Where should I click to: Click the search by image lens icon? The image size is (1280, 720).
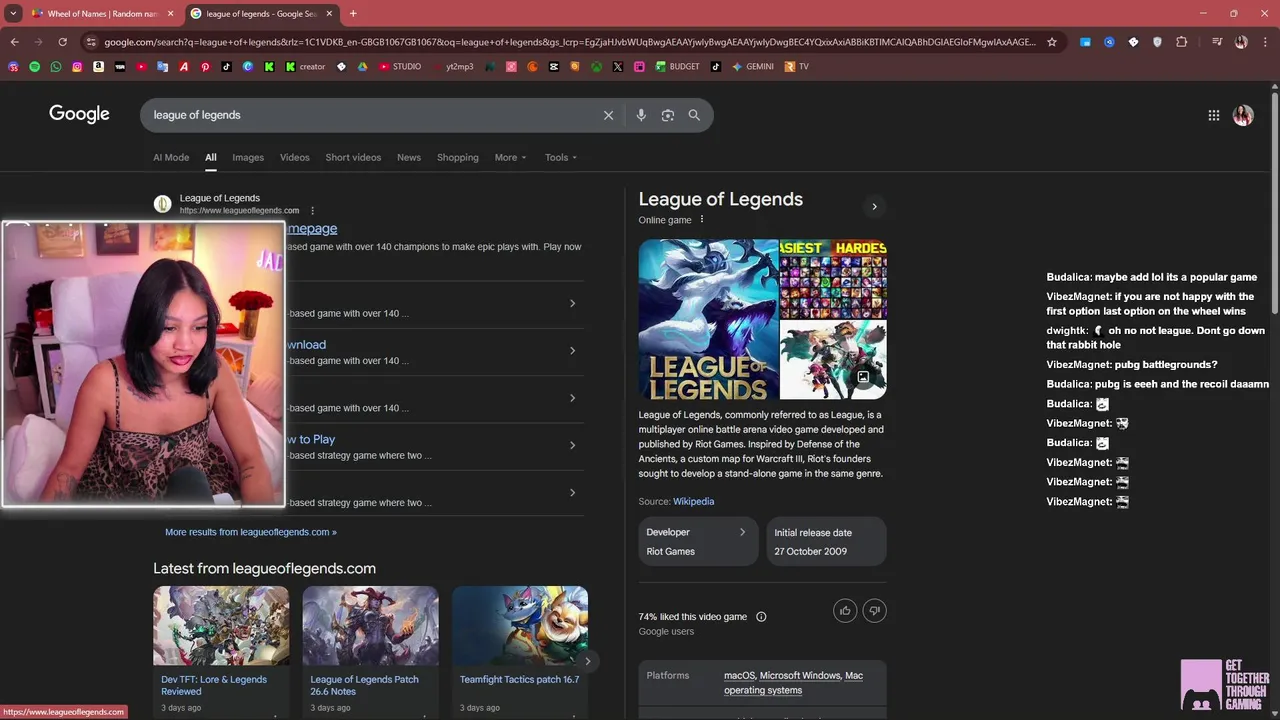click(668, 115)
